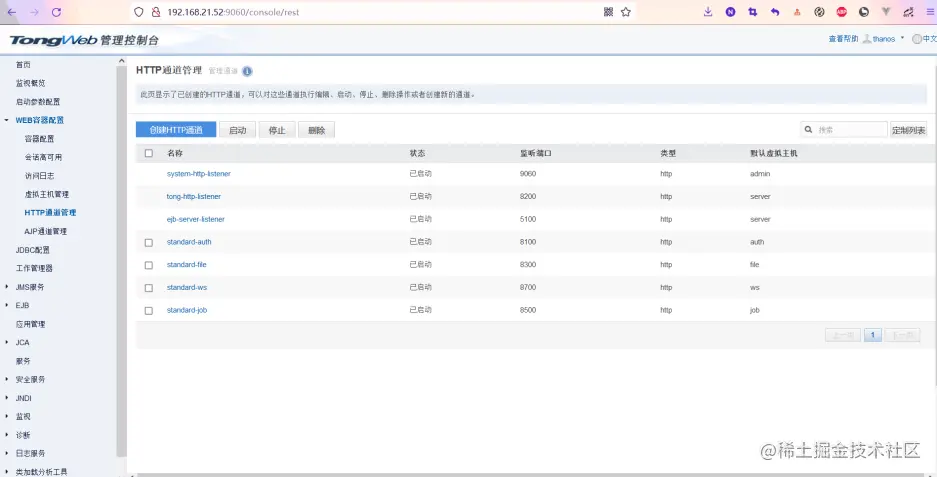
Task: Click the 查看帮助 link
Action: point(843,39)
